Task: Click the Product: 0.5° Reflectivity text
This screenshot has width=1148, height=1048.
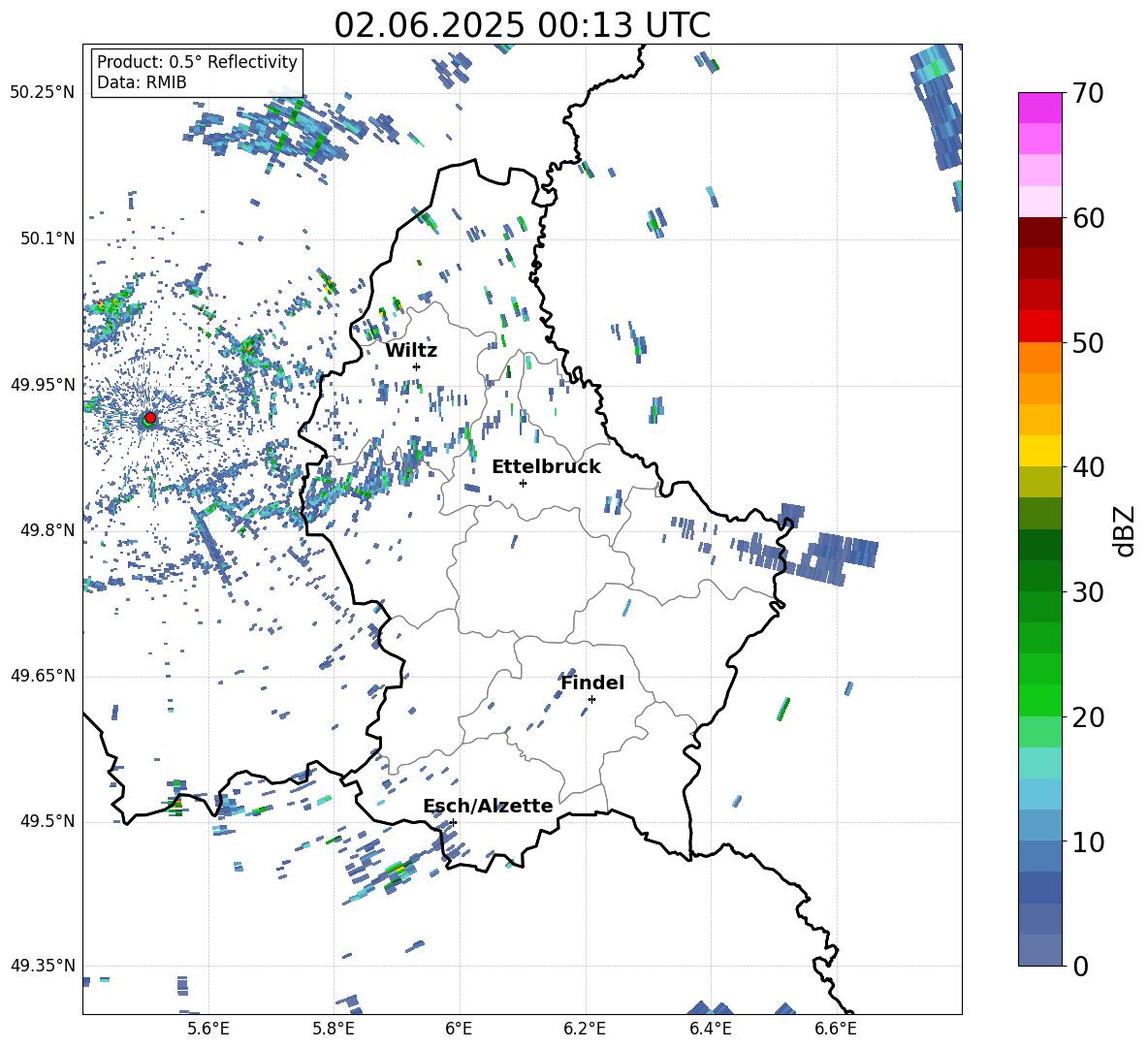Action: click(x=197, y=61)
